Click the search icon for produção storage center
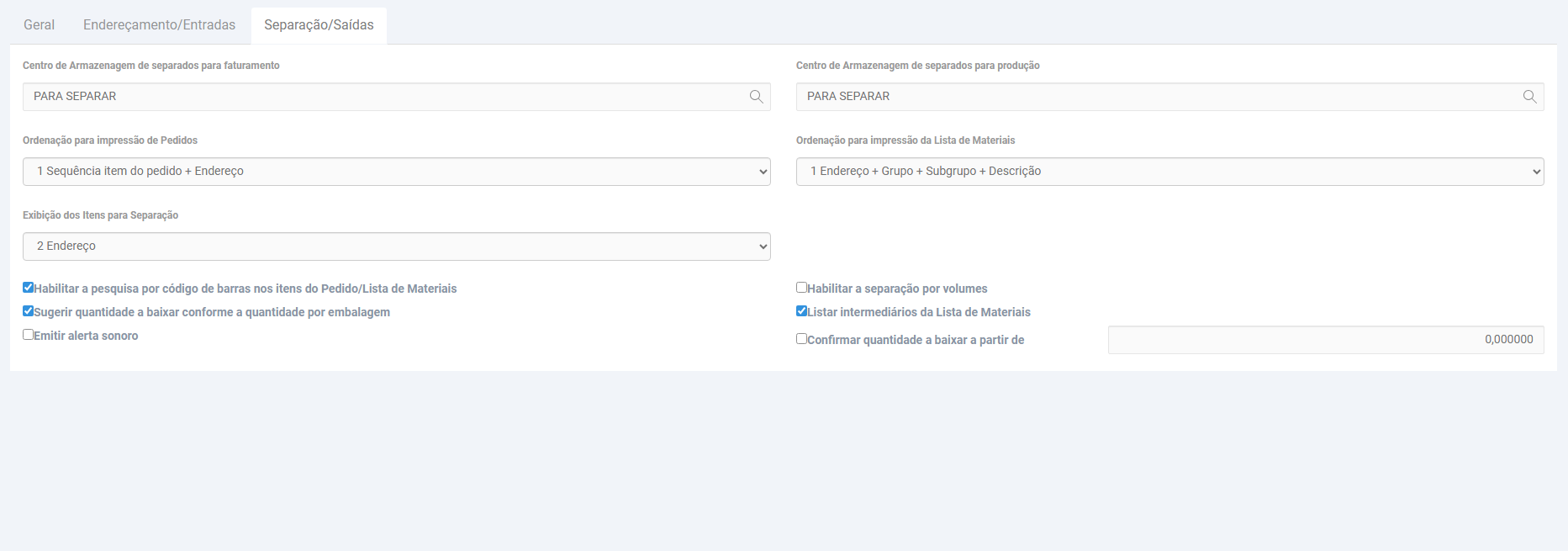 pyautogui.click(x=1530, y=97)
